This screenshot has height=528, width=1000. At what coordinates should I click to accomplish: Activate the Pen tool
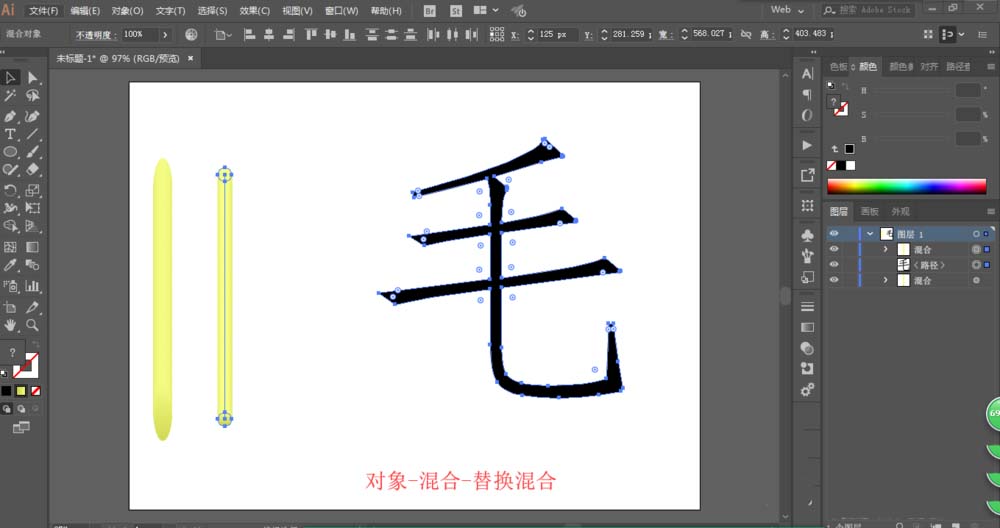pos(10,116)
